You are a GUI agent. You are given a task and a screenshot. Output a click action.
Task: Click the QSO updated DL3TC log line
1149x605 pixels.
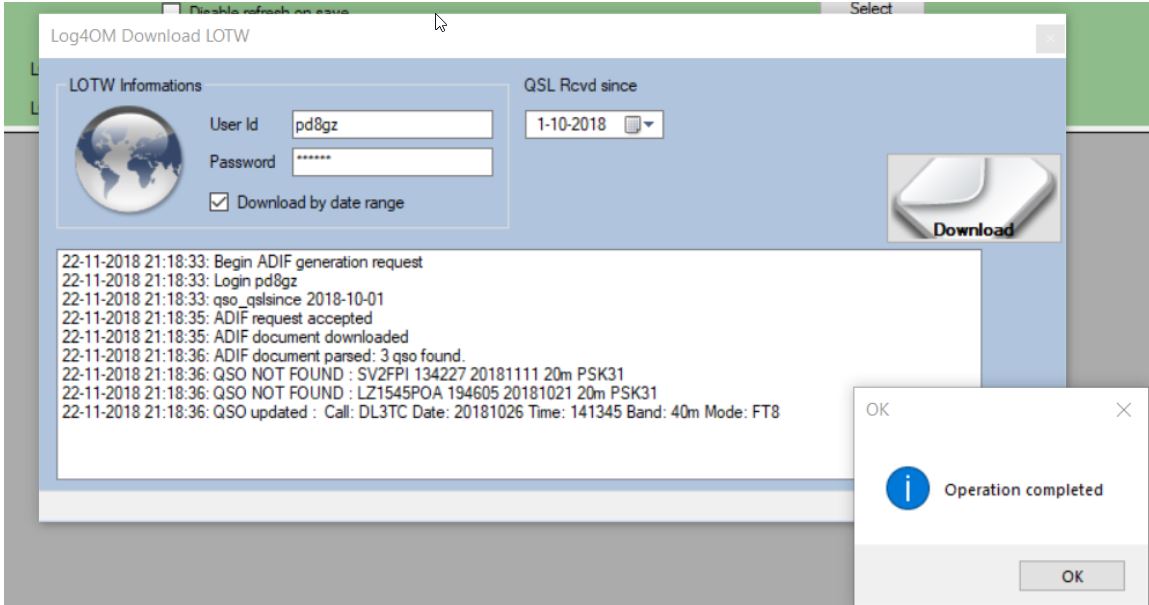coord(421,412)
